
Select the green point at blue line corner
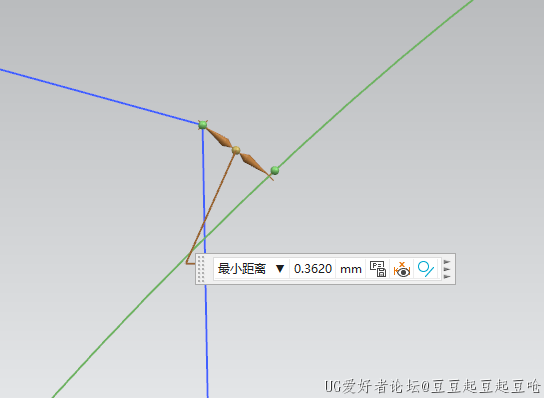(x=203, y=125)
